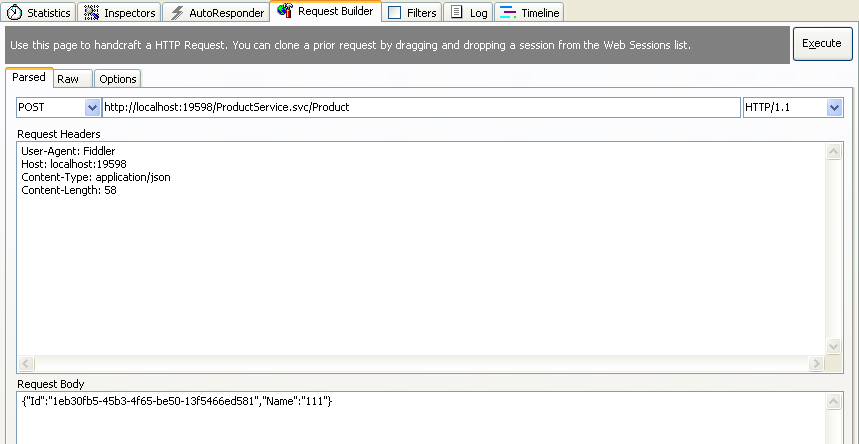The height and width of the screenshot is (444, 859).
Task: Select the Parsed sub-tab
Action: coord(29,77)
